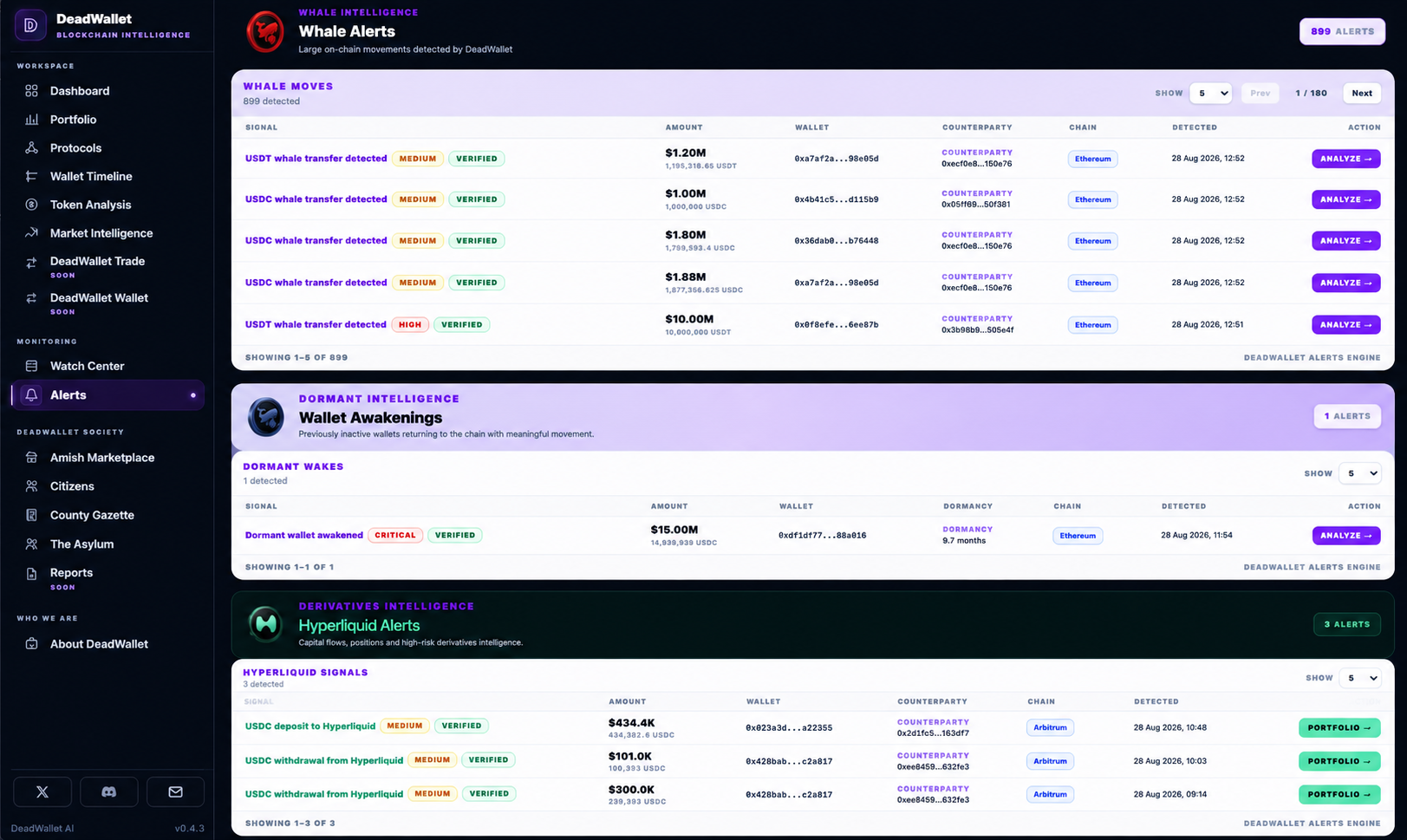Image resolution: width=1407 pixels, height=840 pixels.
Task: Click the Alerts bell icon
Action: click(31, 394)
